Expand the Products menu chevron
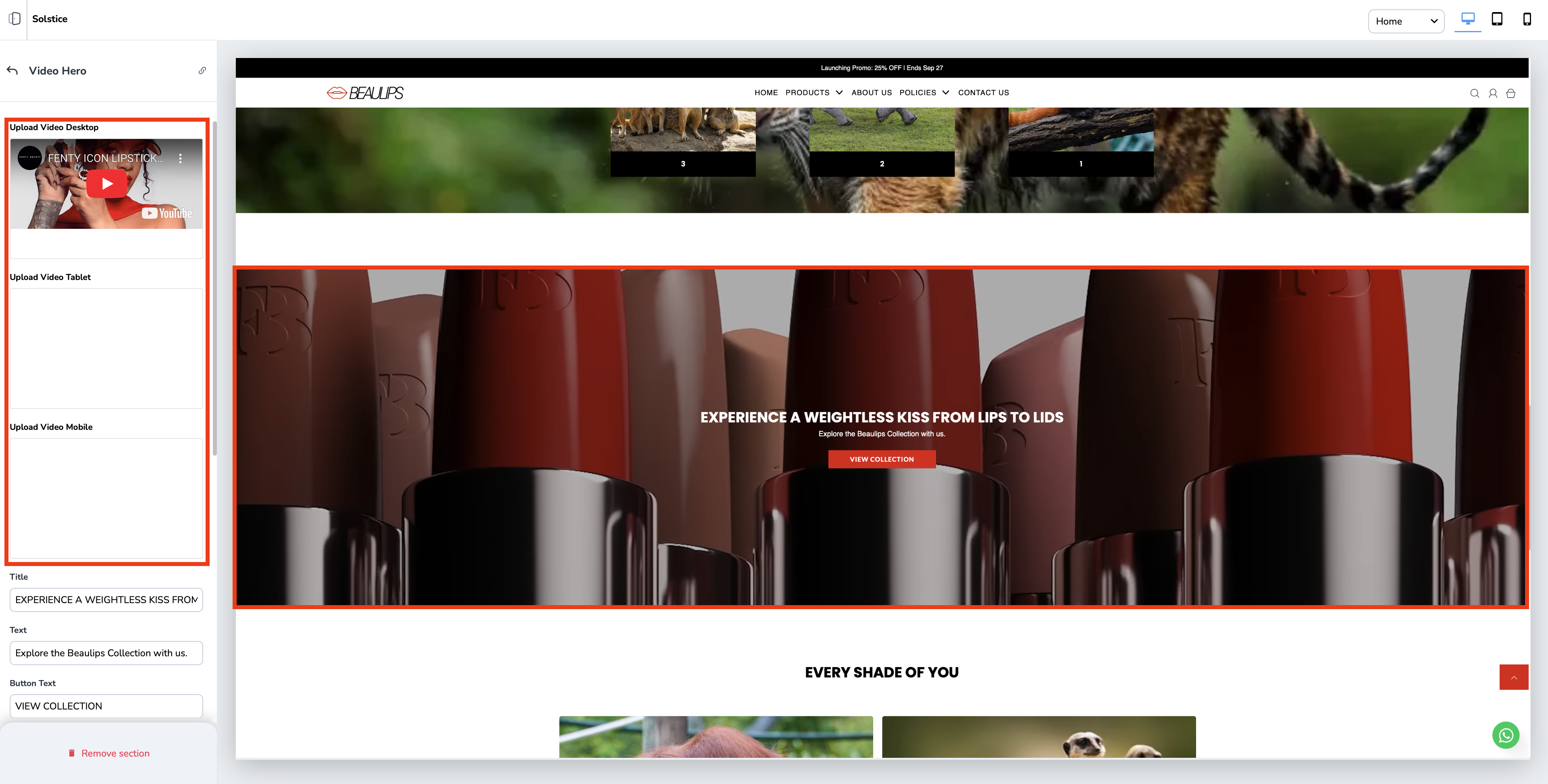1548x784 pixels. pos(839,93)
